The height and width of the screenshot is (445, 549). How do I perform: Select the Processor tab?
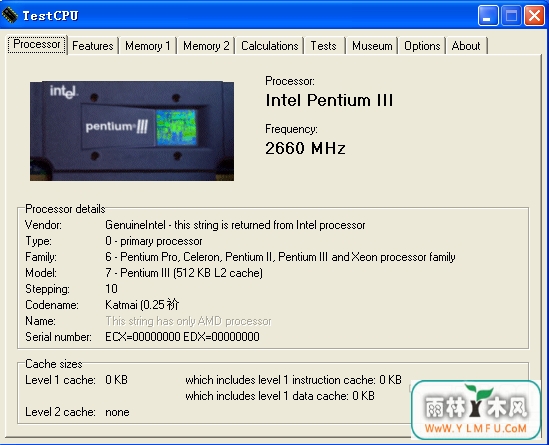[37, 44]
